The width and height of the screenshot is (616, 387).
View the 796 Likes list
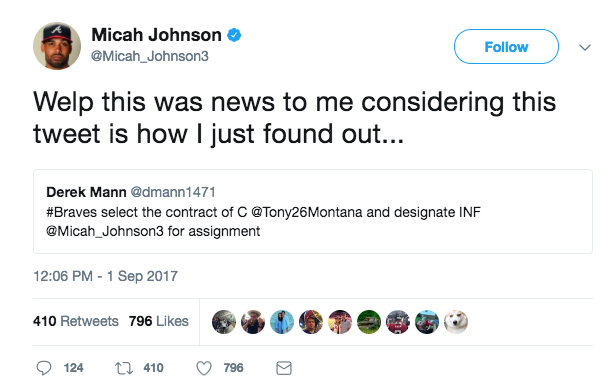[159, 321]
